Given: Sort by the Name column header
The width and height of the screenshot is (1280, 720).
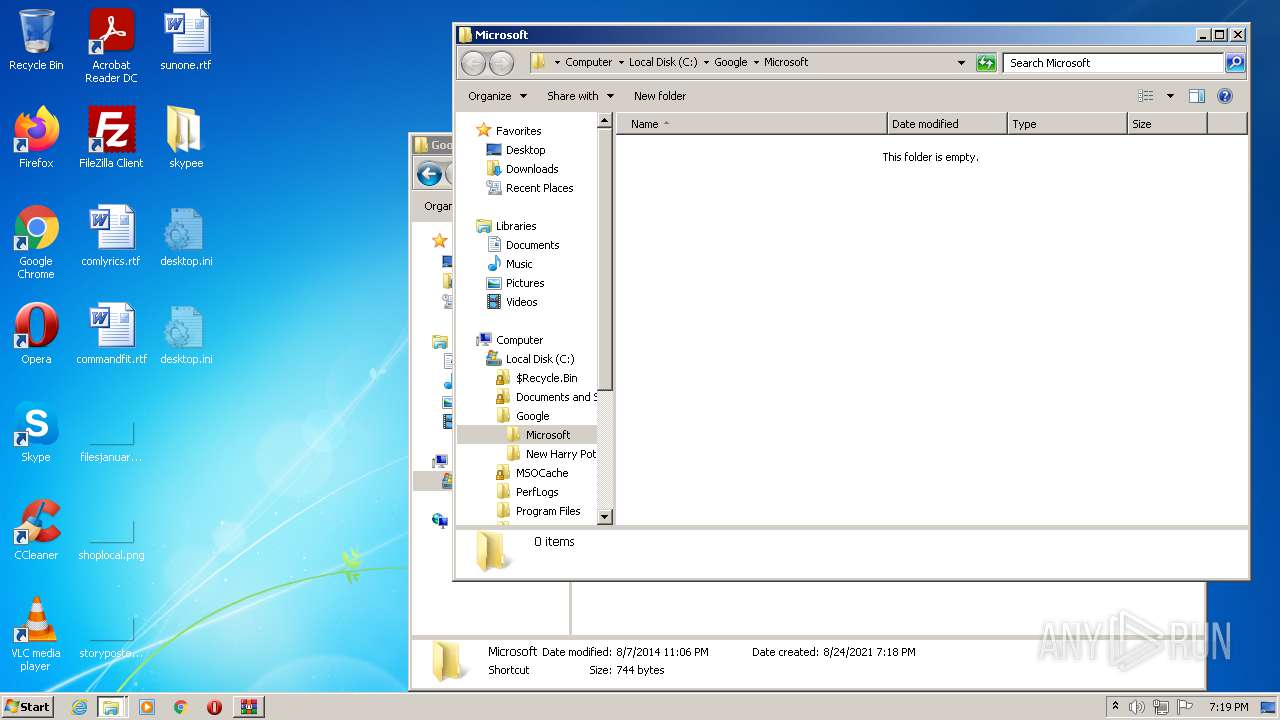Looking at the screenshot, I should [x=751, y=124].
